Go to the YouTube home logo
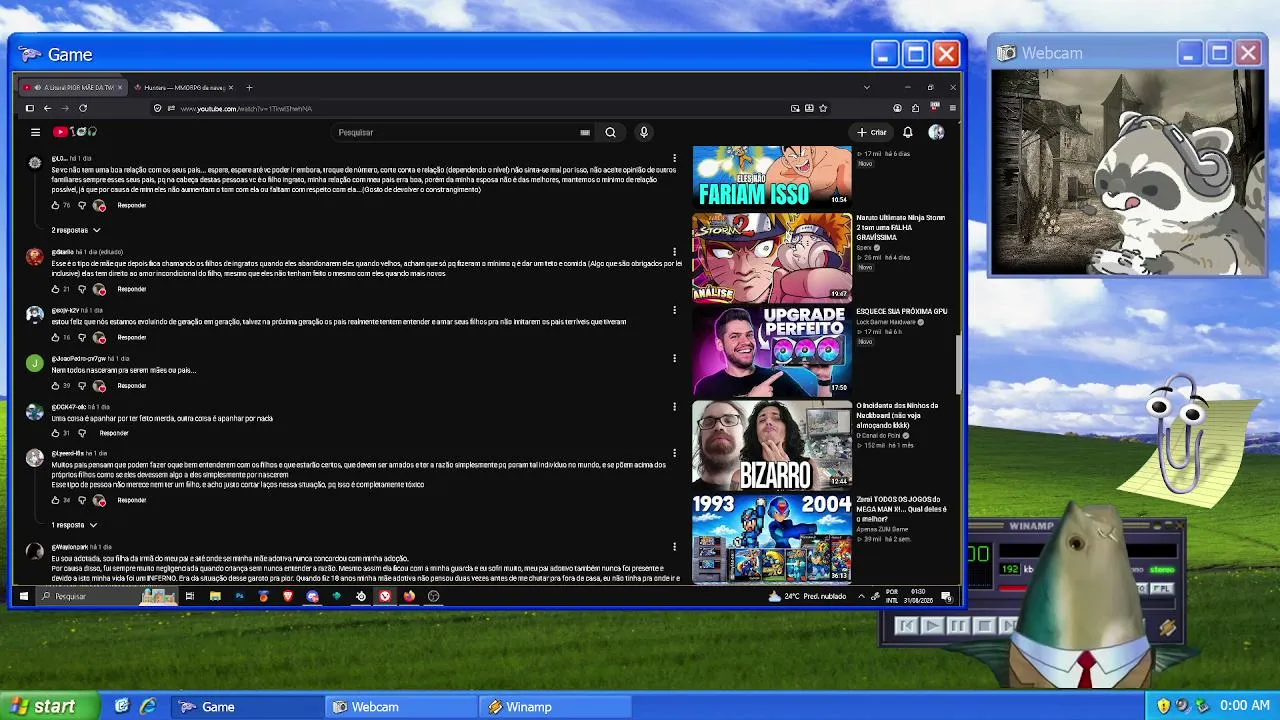Screen dimensions: 1280x720 tap(75, 132)
